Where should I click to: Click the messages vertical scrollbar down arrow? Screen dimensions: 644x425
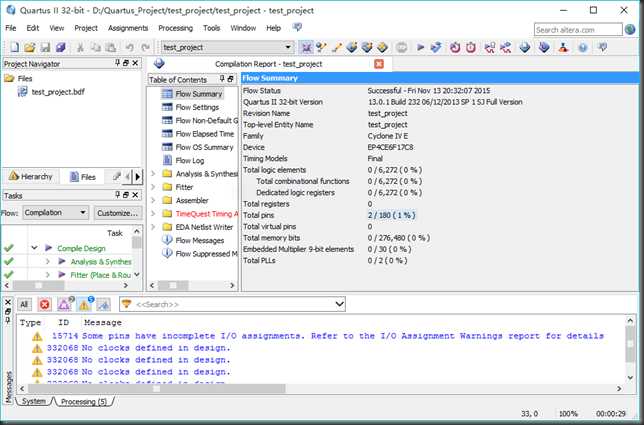point(630,378)
